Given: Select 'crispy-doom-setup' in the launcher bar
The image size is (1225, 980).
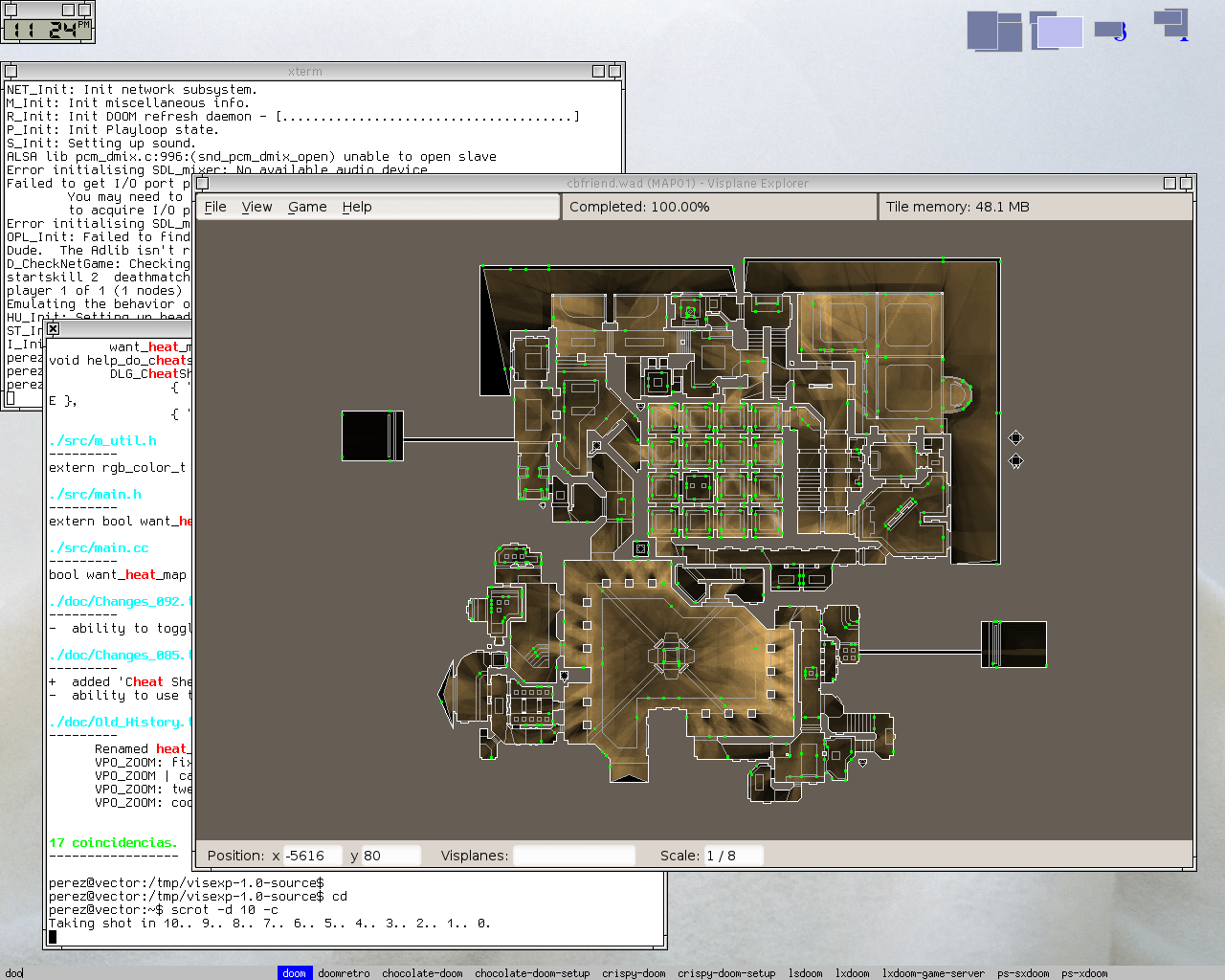Looking at the screenshot, I should click(x=726, y=973).
